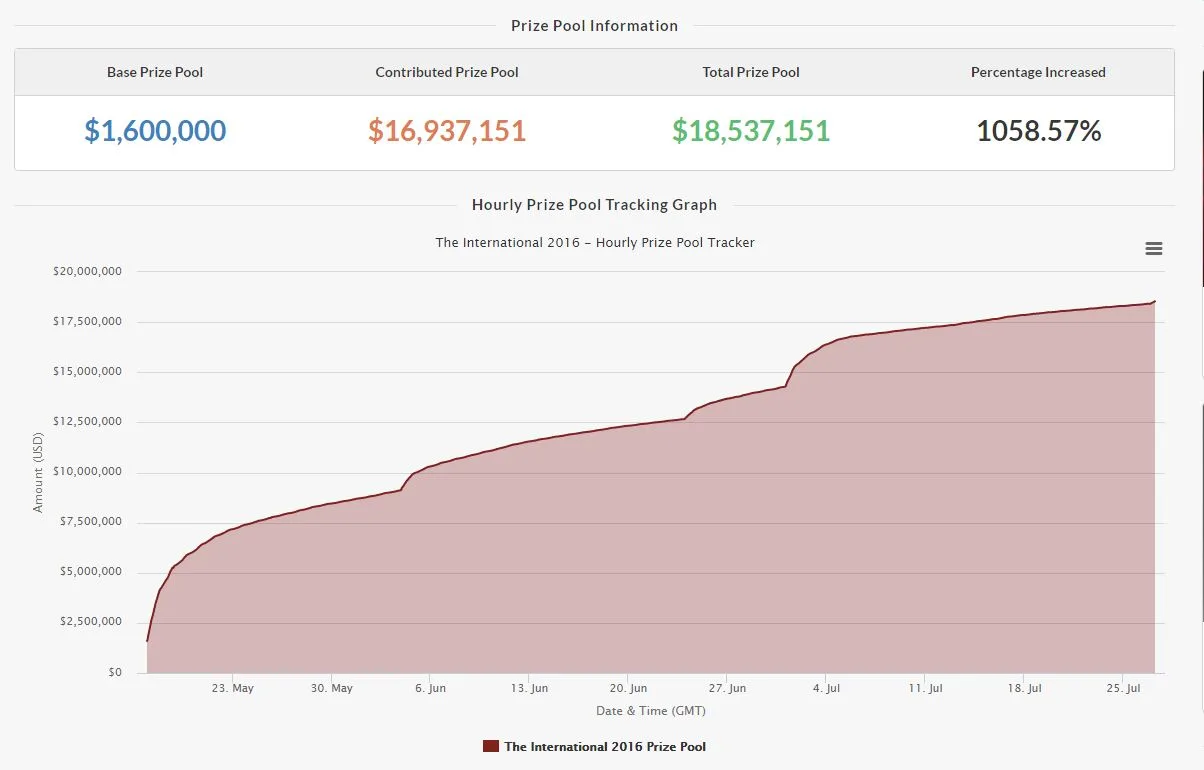The width and height of the screenshot is (1204, 770).
Task: Click the Hourly Prize Pool Tracking Graph heading
Action: point(594,205)
